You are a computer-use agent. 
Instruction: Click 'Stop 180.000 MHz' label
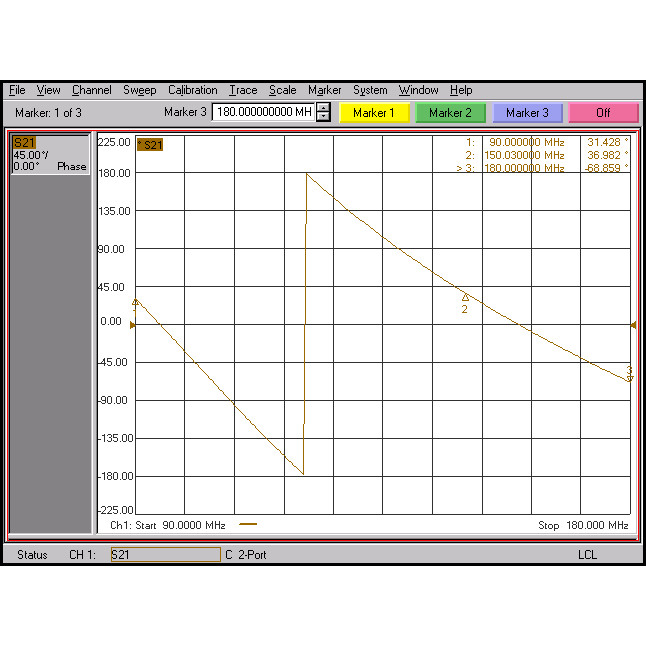click(583, 525)
